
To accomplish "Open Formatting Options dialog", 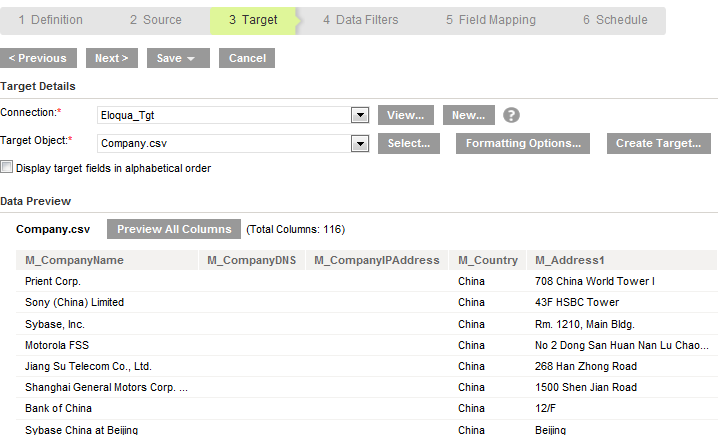I will coord(522,143).
